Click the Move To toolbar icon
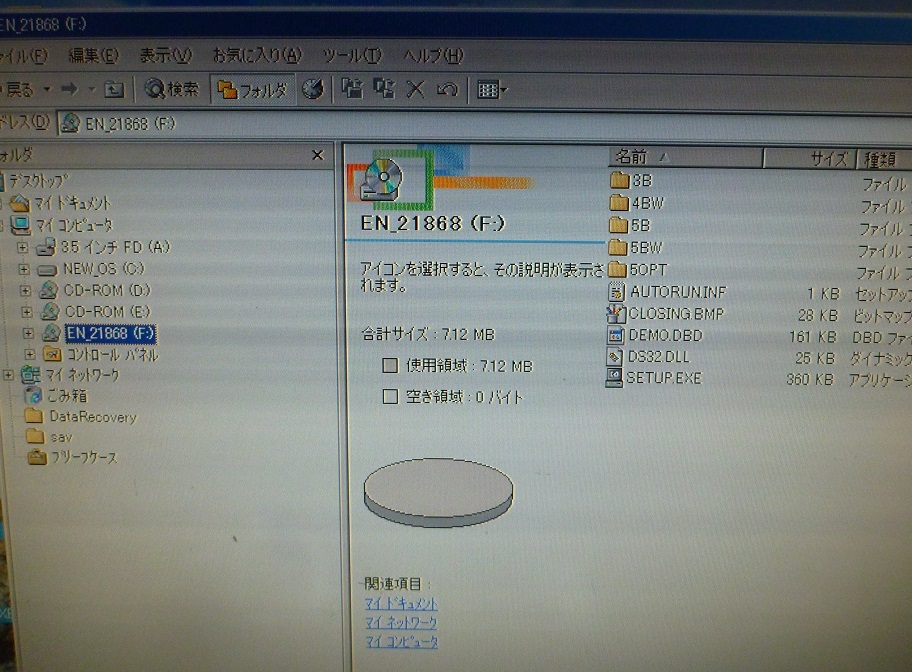 coord(350,88)
